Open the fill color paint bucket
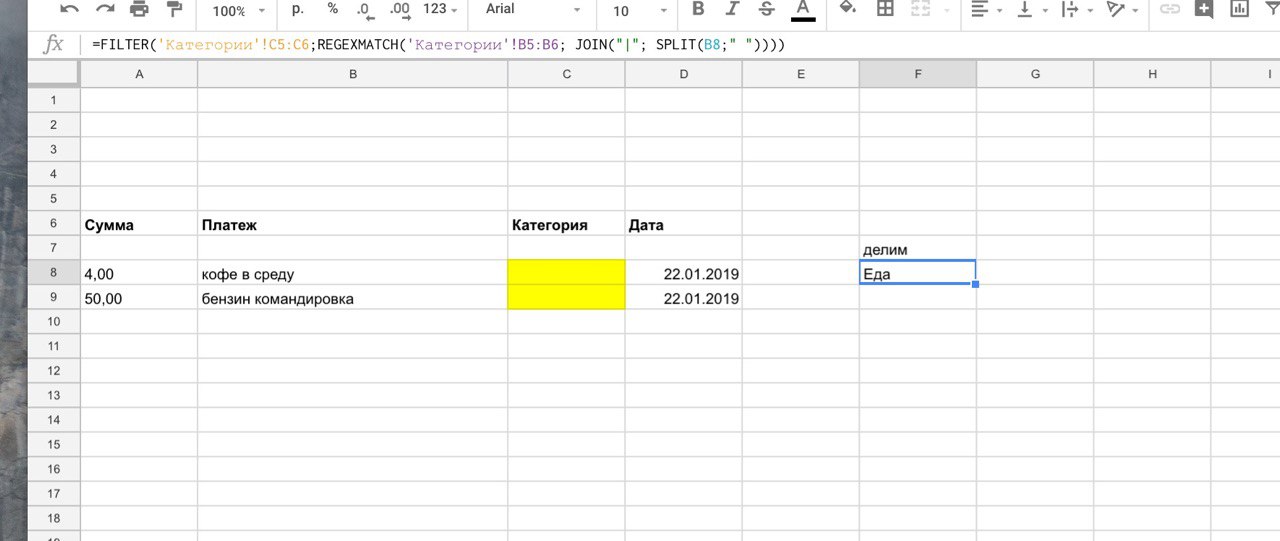 click(848, 10)
